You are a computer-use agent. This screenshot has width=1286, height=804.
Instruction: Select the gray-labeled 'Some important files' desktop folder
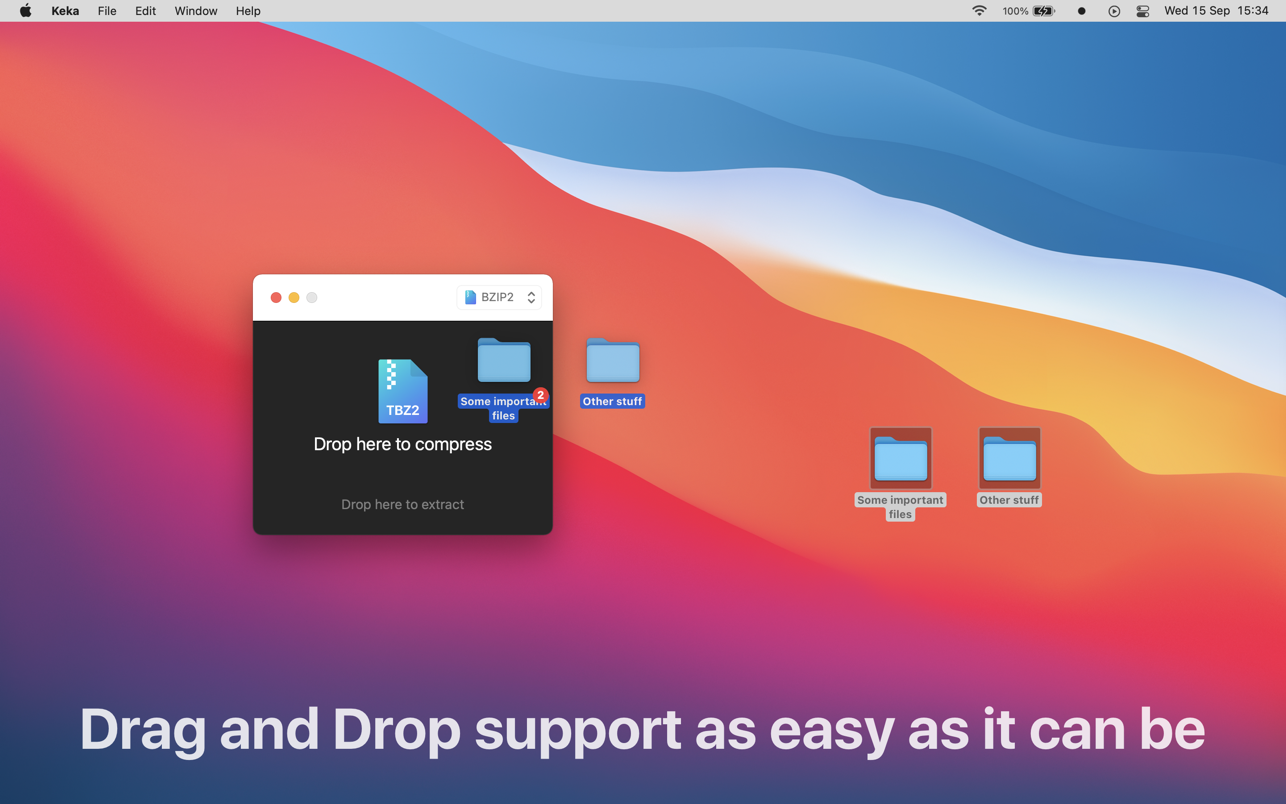pyautogui.click(x=900, y=460)
